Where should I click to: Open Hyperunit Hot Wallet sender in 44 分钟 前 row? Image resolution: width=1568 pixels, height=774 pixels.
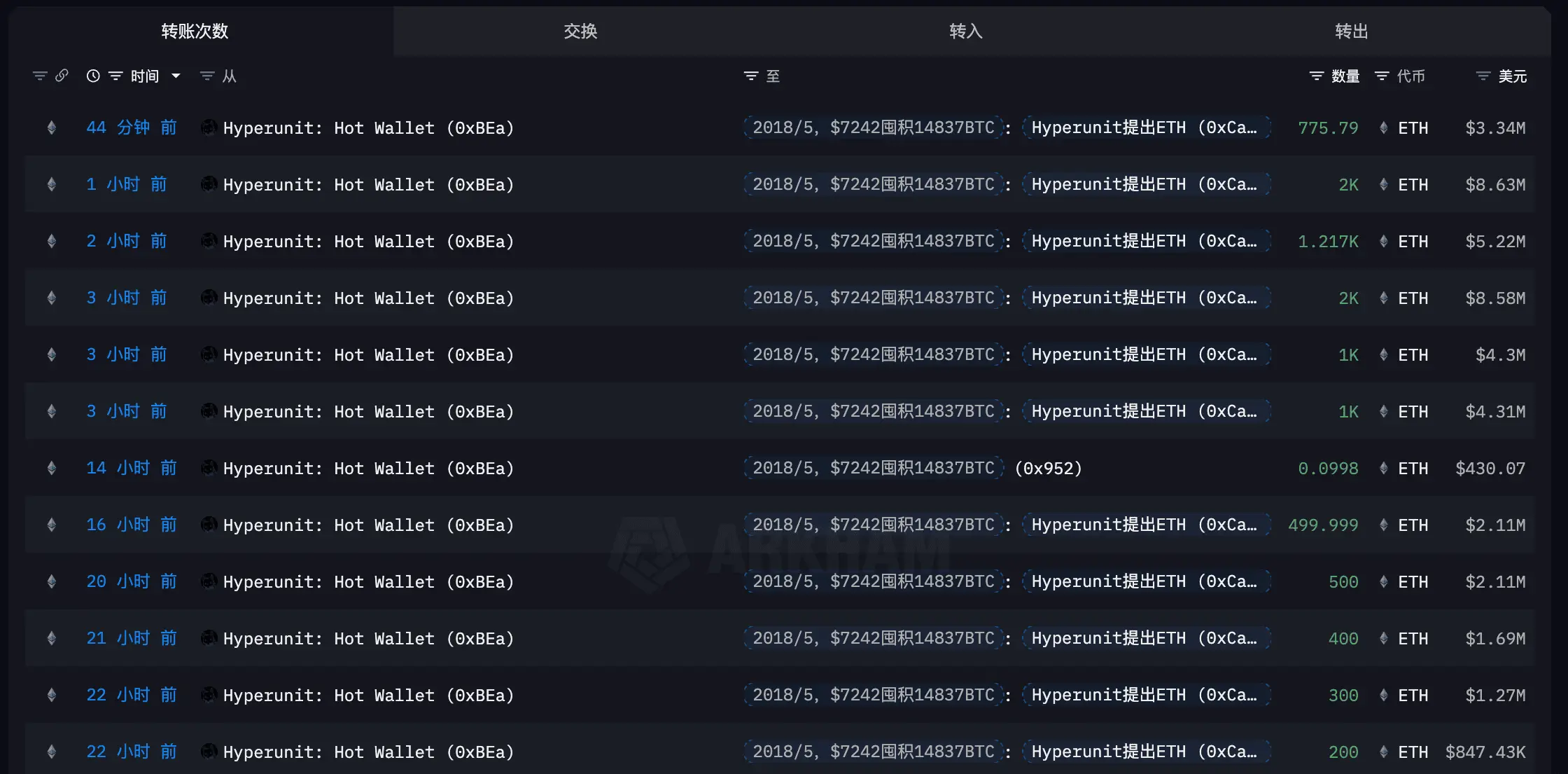click(x=368, y=128)
